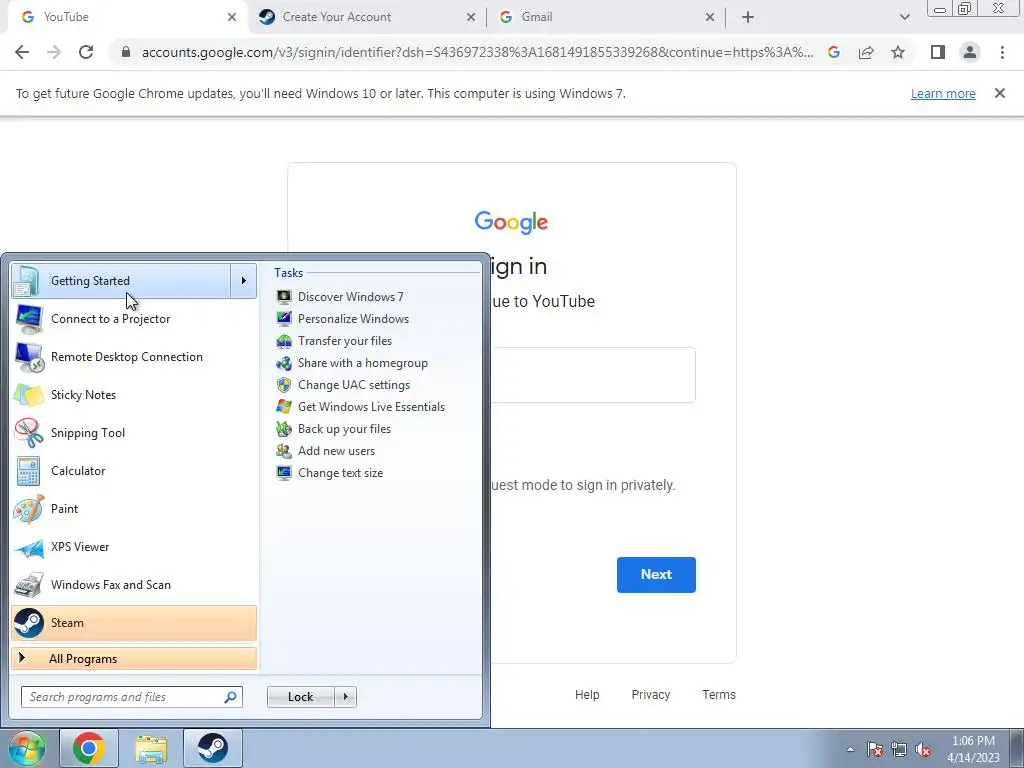Switch to the Create Your Account tab
Screen dimensions: 1024x768
coord(366,17)
